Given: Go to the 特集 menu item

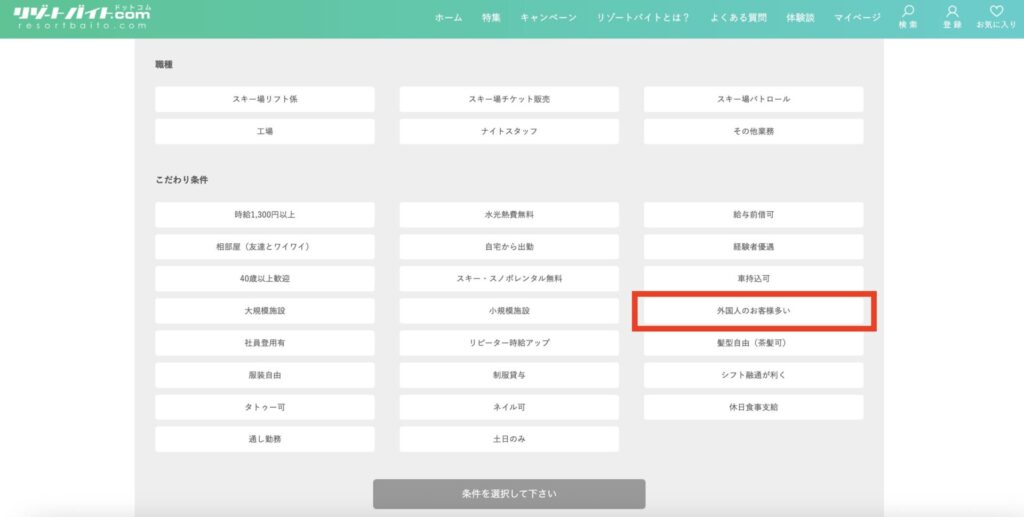Looking at the screenshot, I should [491, 18].
